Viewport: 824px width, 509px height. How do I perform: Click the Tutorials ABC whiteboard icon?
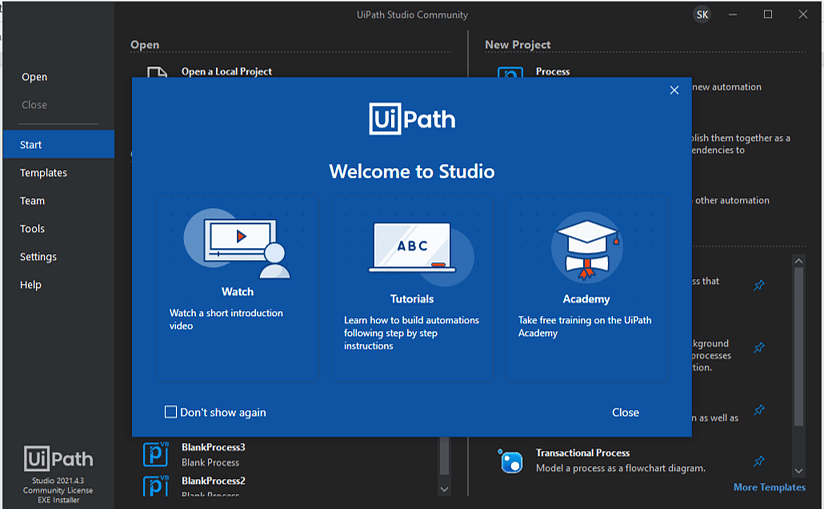coord(420,253)
